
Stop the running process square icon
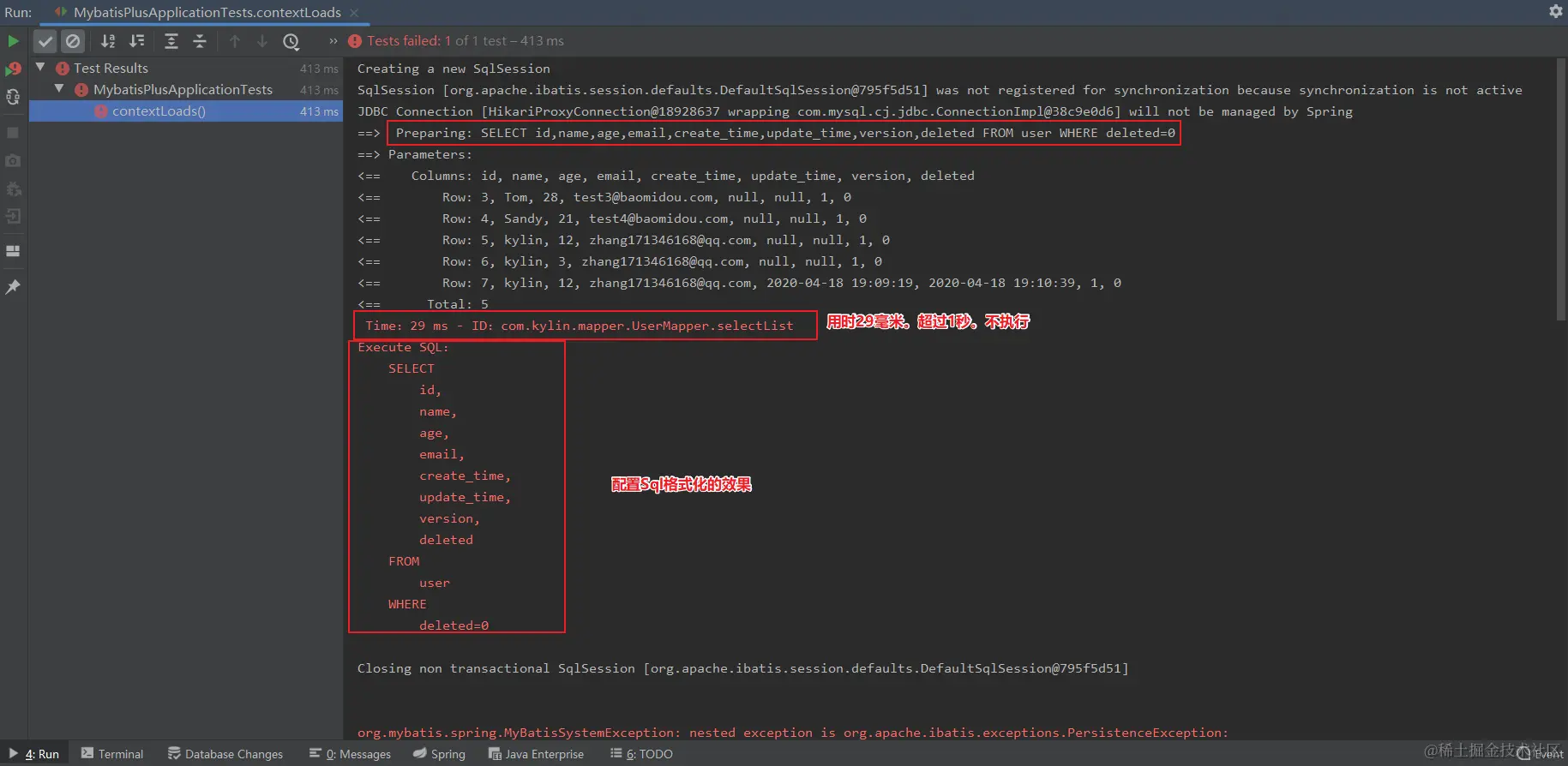(13, 133)
